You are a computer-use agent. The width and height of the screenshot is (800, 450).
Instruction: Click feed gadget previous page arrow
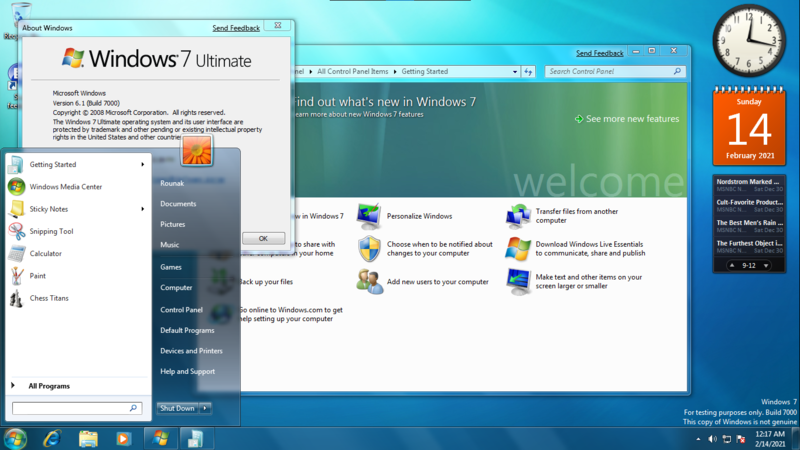(732, 265)
